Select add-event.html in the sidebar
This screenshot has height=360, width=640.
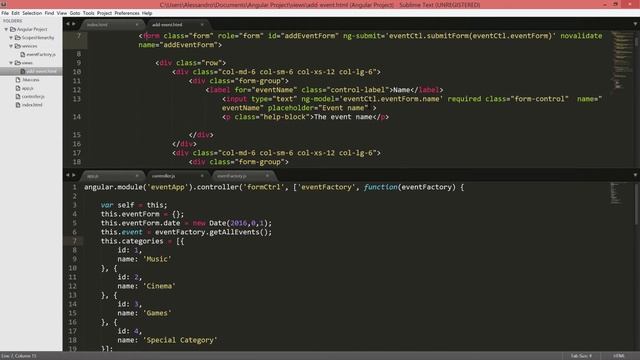[31, 71]
